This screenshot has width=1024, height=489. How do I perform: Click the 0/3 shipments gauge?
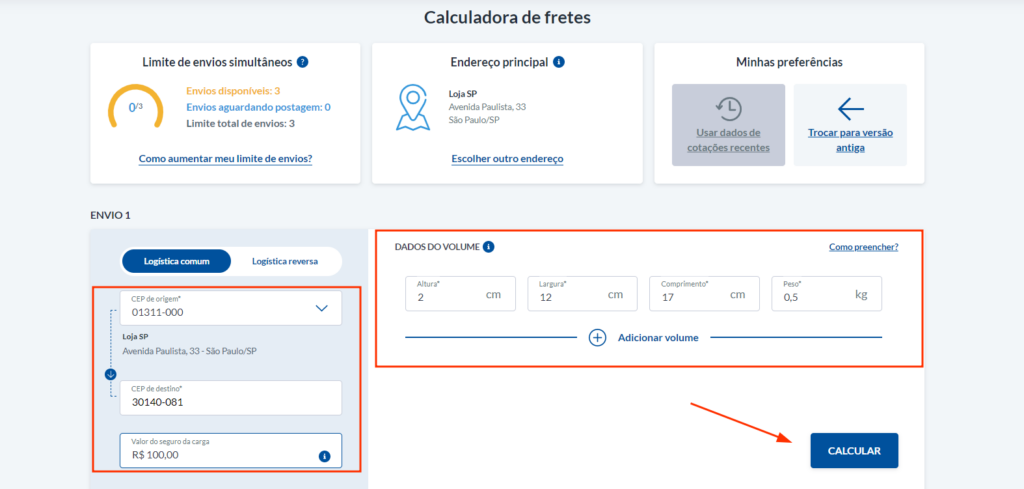coord(135,106)
